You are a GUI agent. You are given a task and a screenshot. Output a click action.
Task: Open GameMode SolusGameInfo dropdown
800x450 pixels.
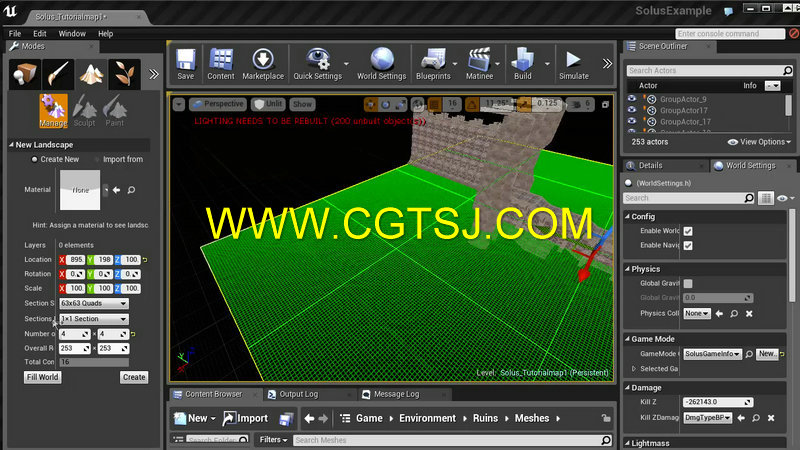tap(712, 354)
